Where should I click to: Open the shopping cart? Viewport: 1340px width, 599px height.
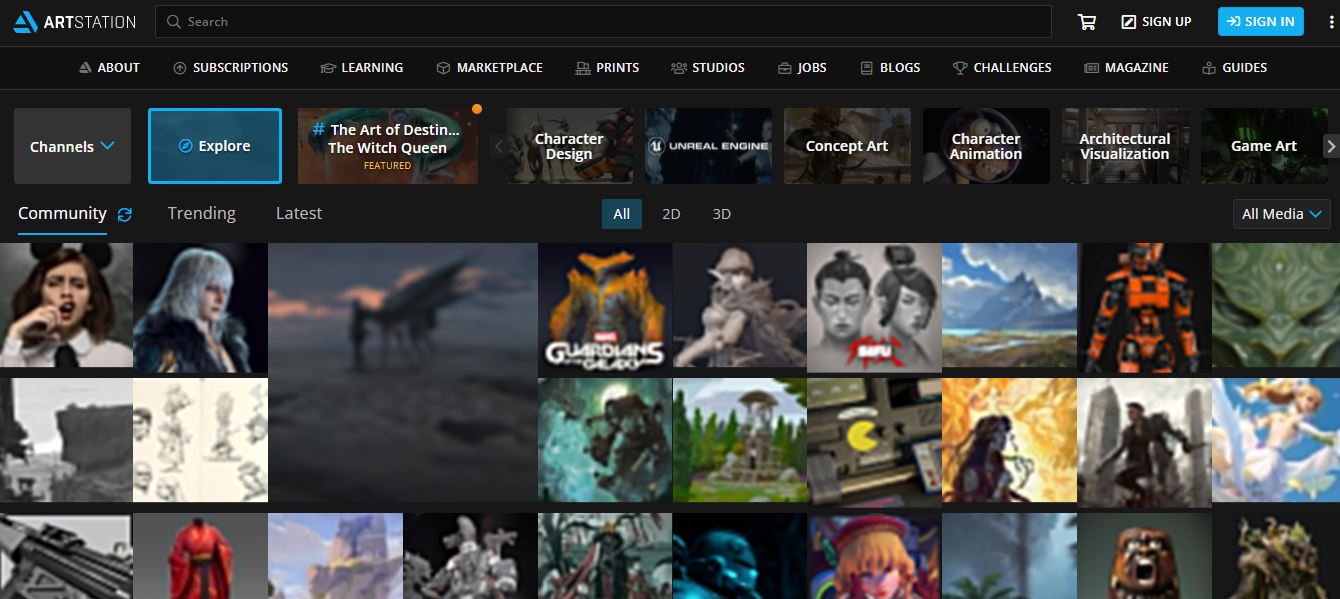[x=1086, y=21]
